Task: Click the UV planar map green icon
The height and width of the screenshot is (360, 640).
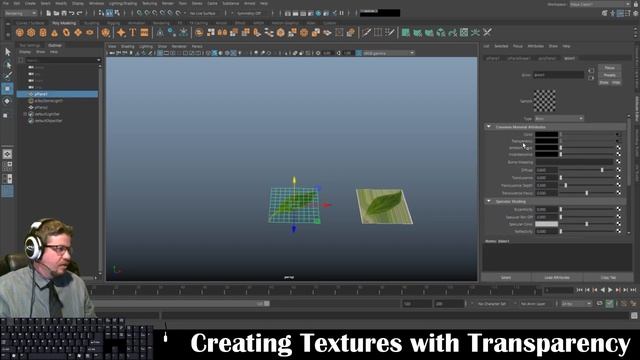Action: 405,32
